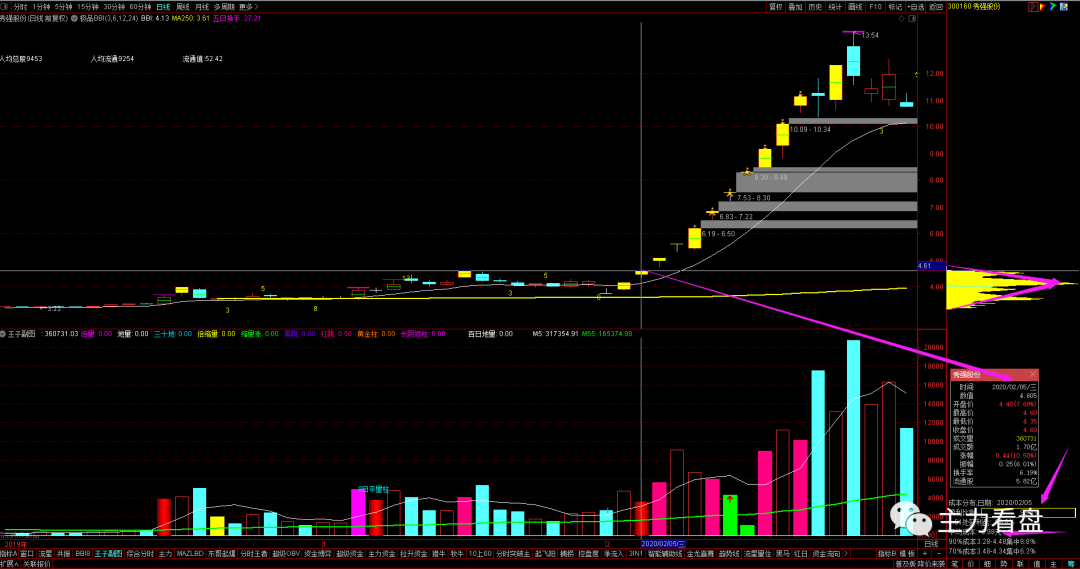Image resolution: width=1080 pixels, height=569 pixels.
Task: Click the 叠加 overlay button
Action: [796, 7]
